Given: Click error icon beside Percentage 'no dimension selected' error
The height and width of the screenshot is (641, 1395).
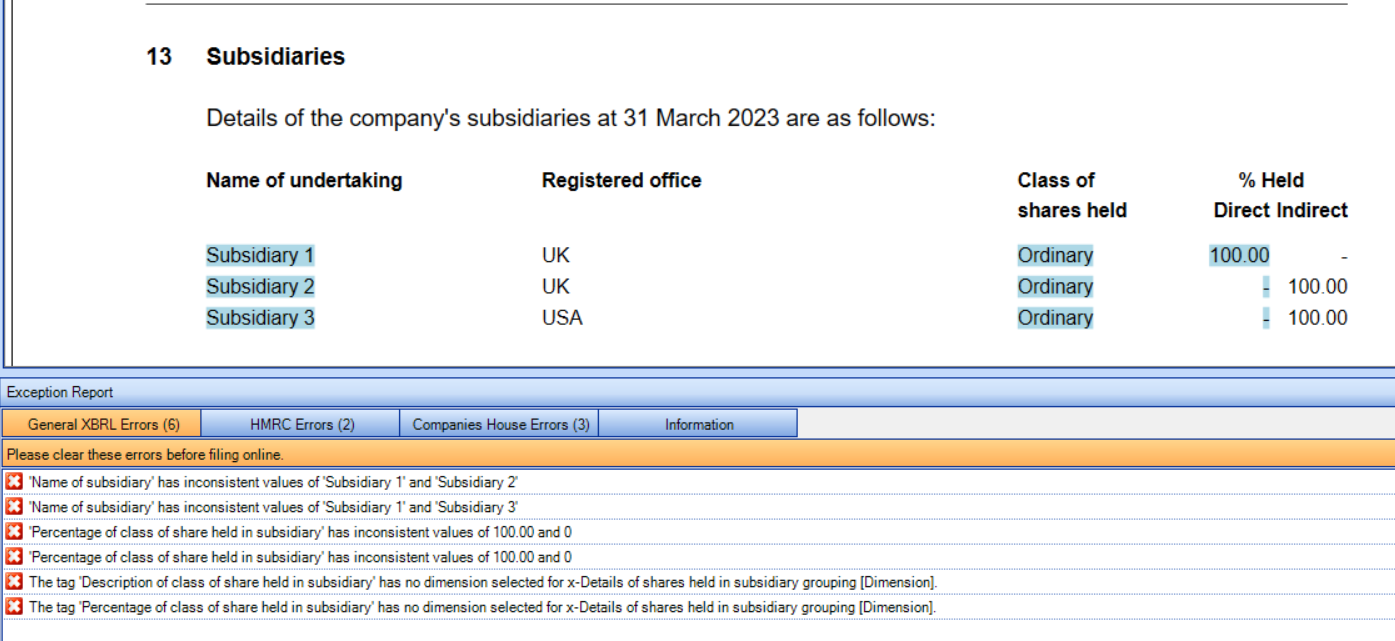Looking at the screenshot, I should (14, 606).
